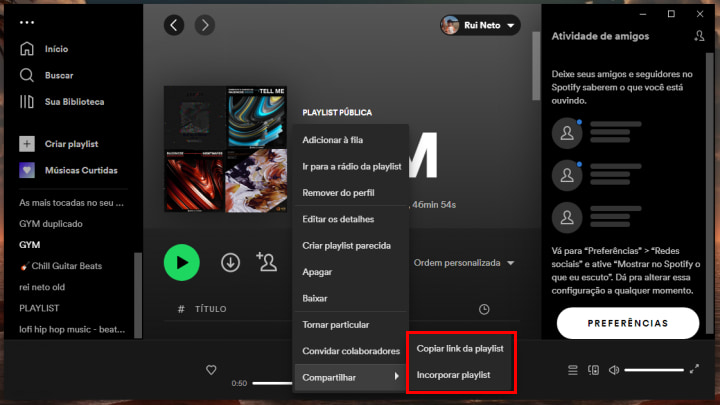The width and height of the screenshot is (720, 405).
Task: Open the connect to device icon
Action: [x=593, y=370]
